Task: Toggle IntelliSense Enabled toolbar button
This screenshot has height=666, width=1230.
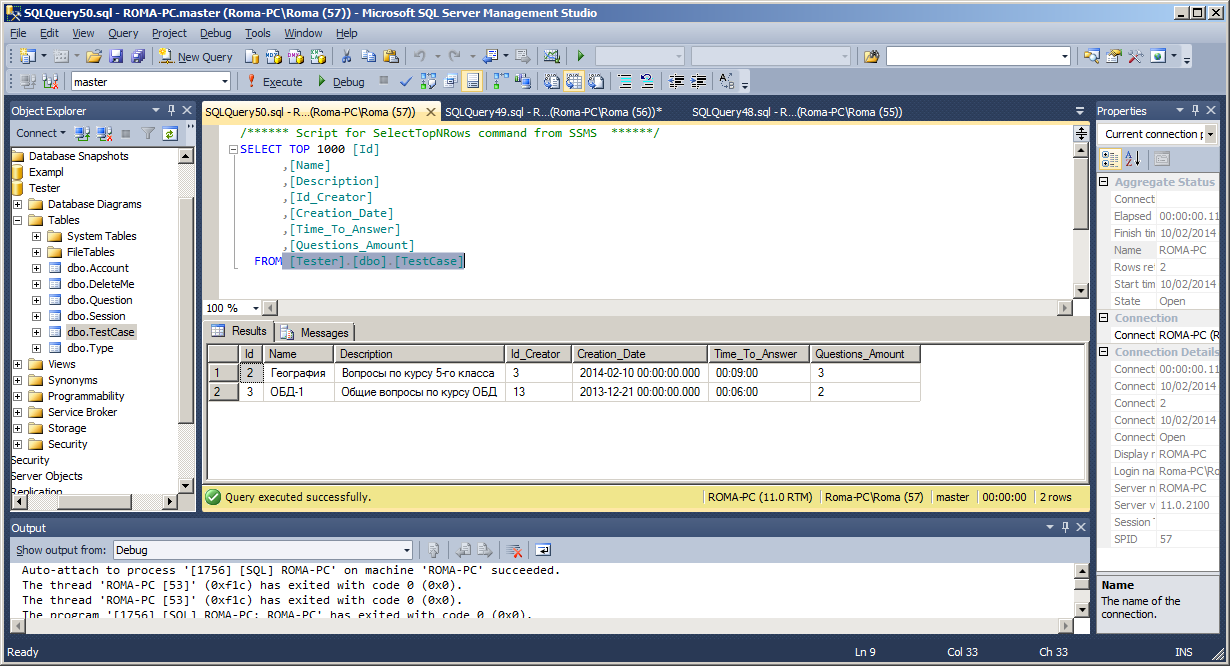Action: [x=472, y=82]
